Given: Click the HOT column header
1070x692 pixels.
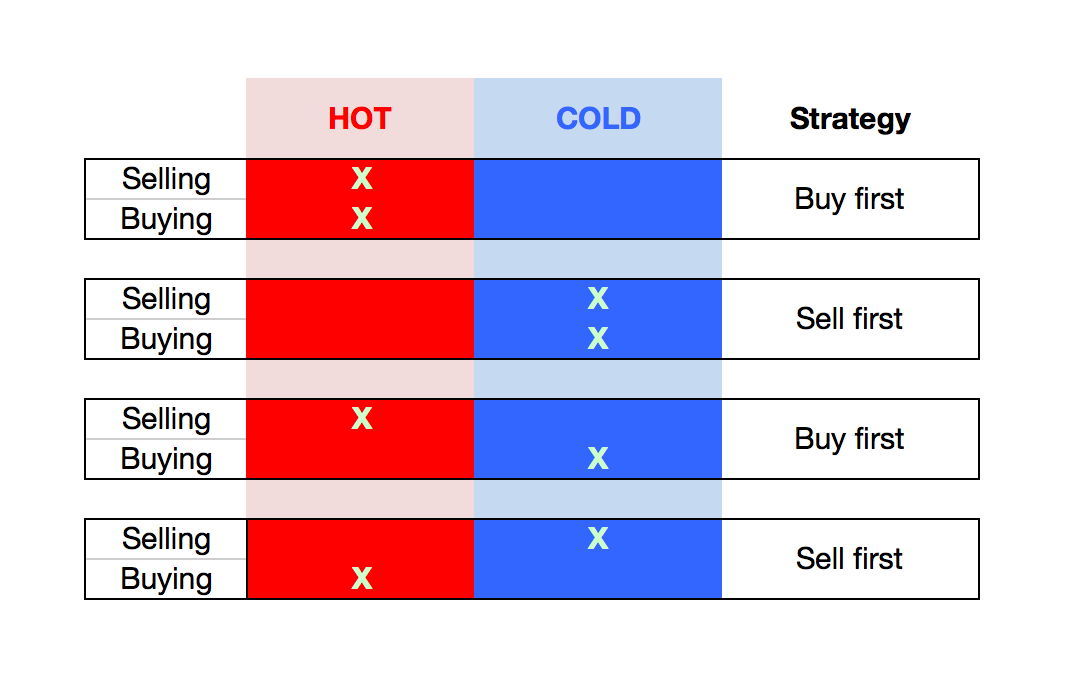Looking at the screenshot, I should pyautogui.click(x=360, y=119).
